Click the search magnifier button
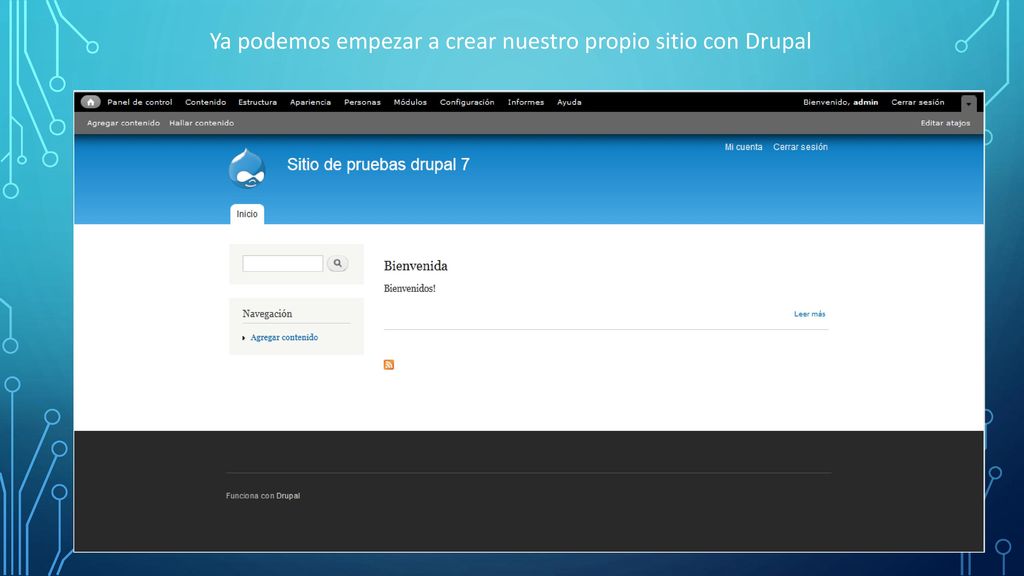Viewport: 1024px width, 576px height. click(338, 263)
